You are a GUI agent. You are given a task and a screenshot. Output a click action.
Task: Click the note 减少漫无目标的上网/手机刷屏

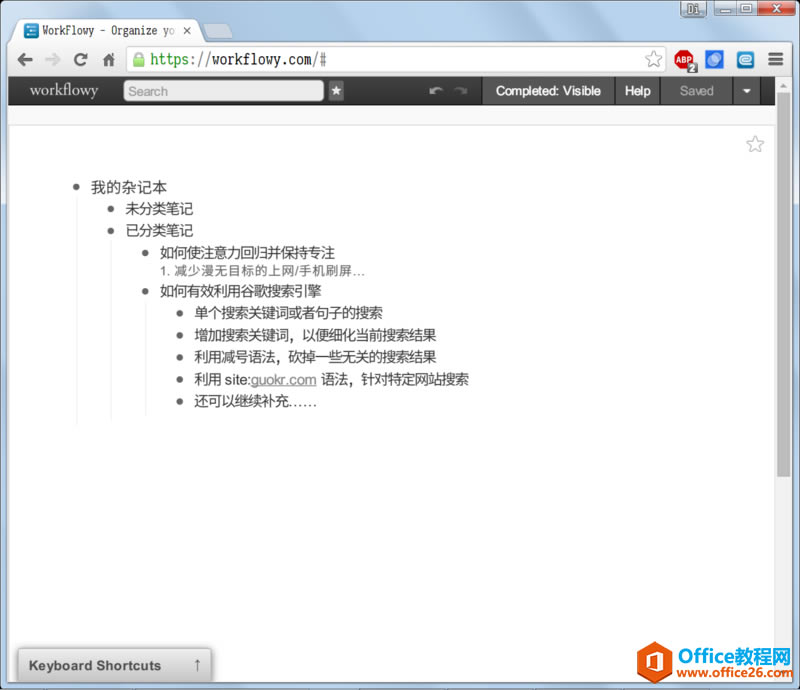(x=262, y=270)
